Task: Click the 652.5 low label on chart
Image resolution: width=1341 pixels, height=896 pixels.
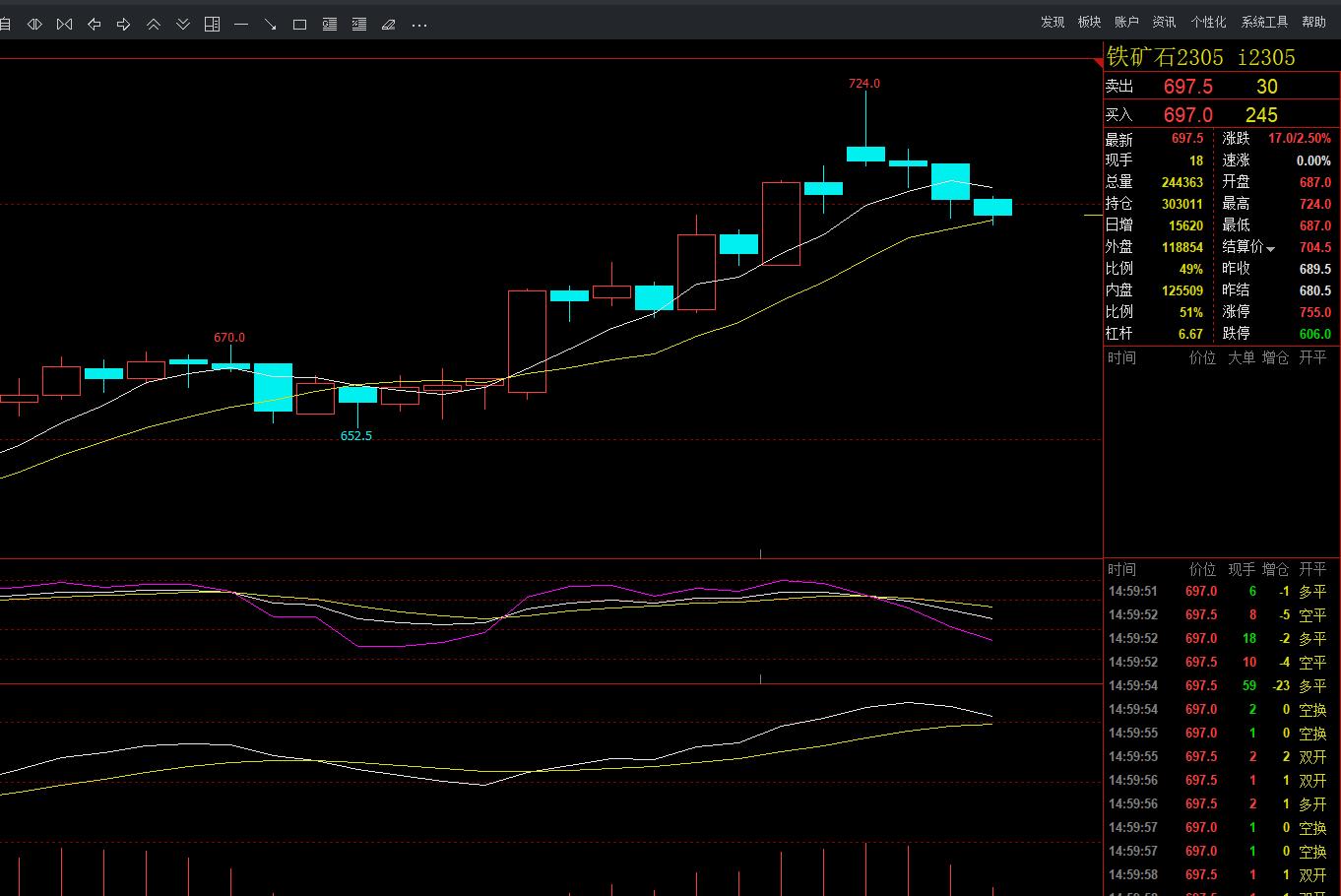Action: click(356, 435)
